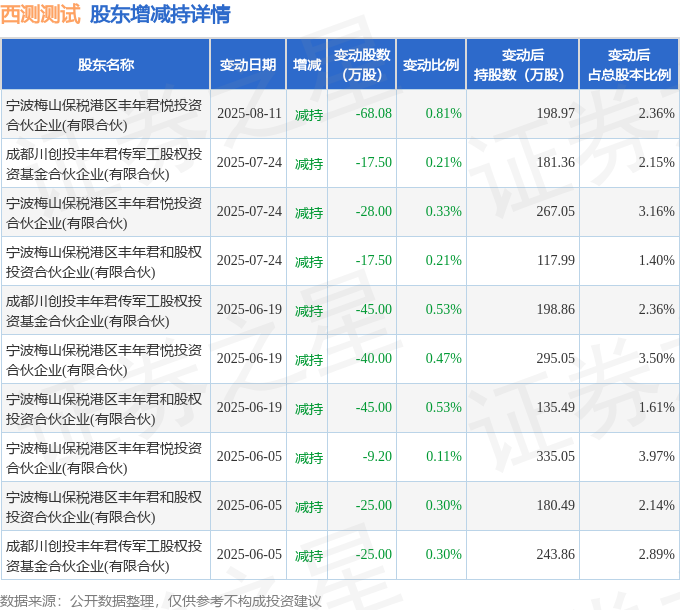
Task: Click the 数据来源 footer disclaimer text
Action: pos(160,601)
